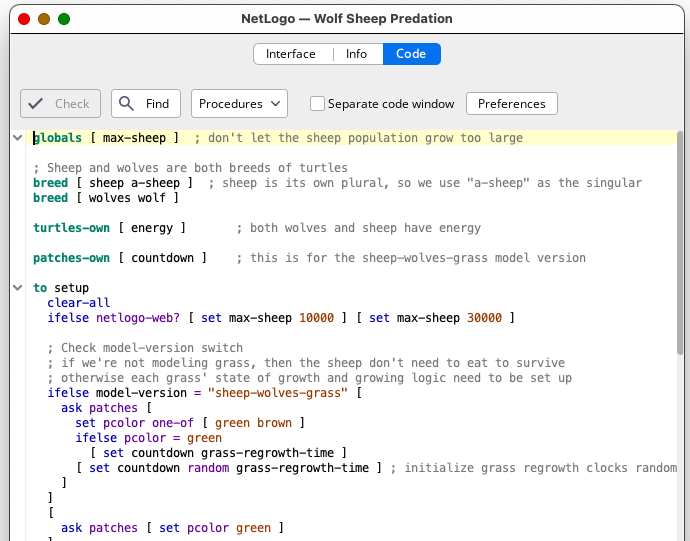The height and width of the screenshot is (541, 690).
Task: Click the magnifying glass Find icon
Action: (127, 104)
